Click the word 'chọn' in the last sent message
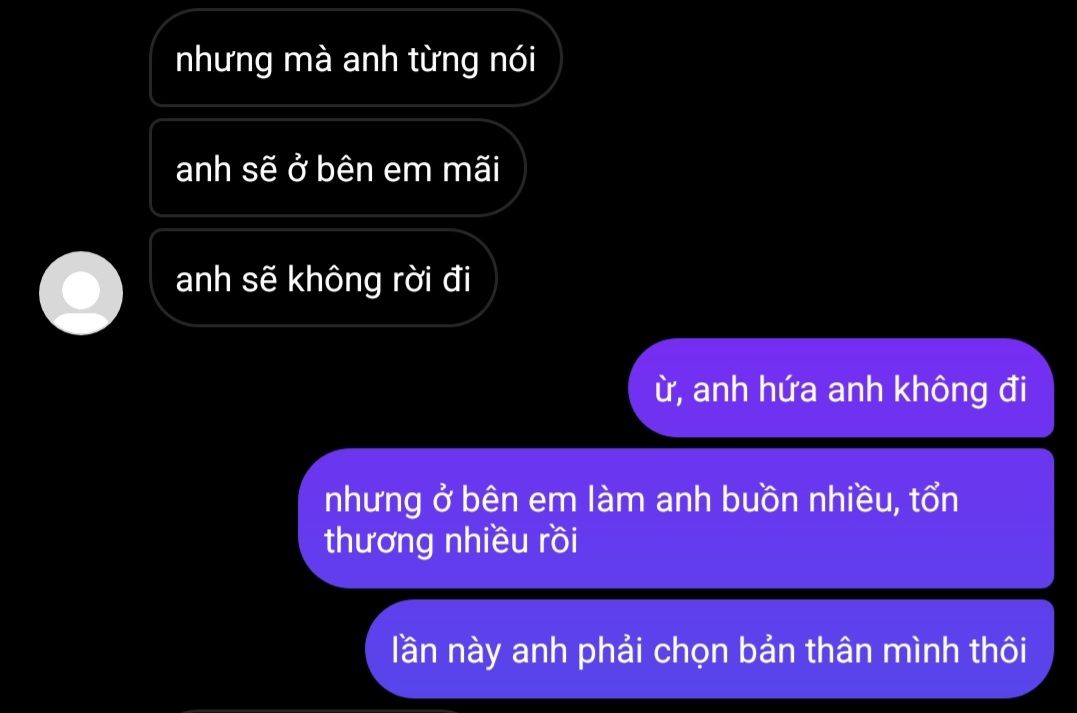 (690, 651)
